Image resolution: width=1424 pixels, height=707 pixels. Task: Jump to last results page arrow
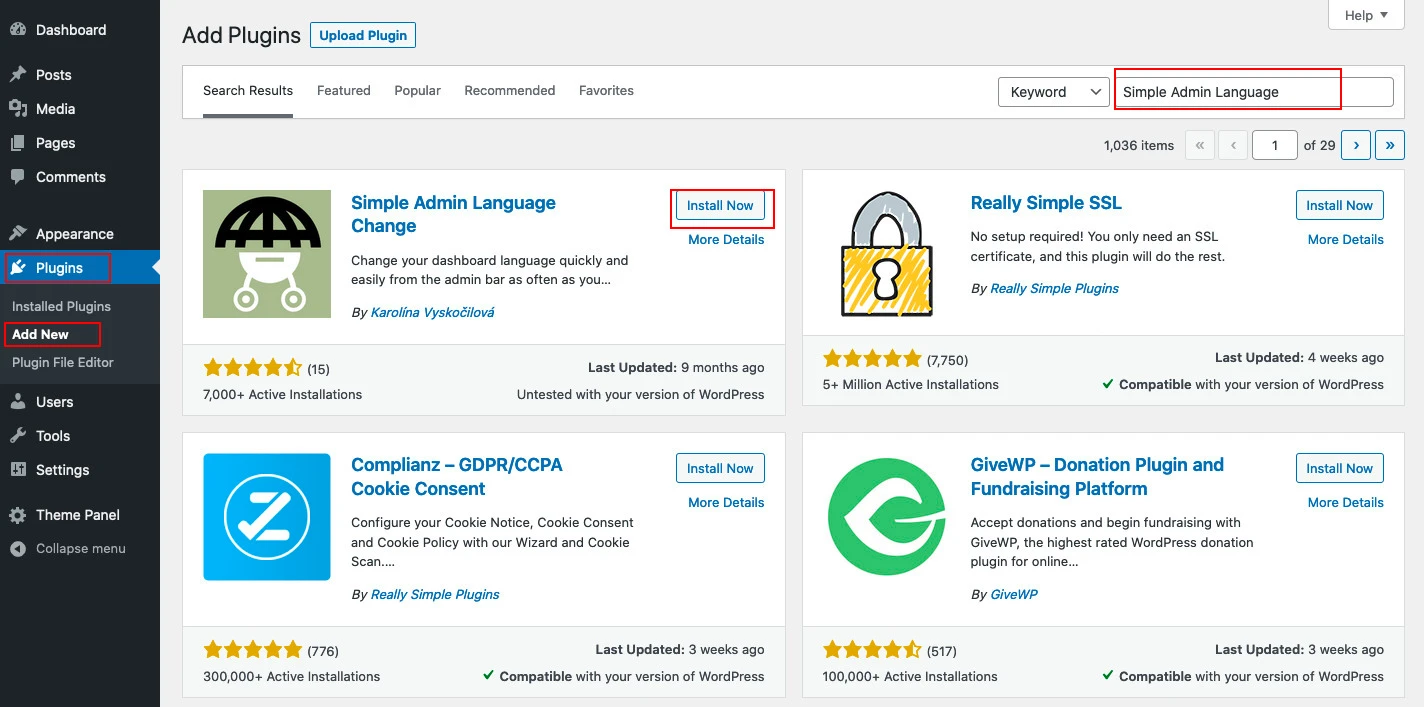(1390, 145)
